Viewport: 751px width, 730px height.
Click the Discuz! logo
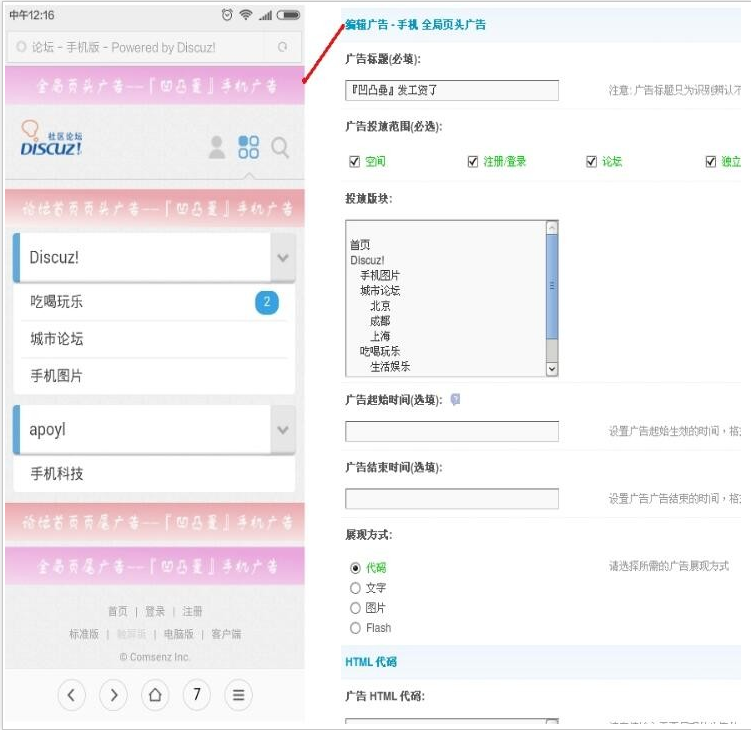(51, 138)
